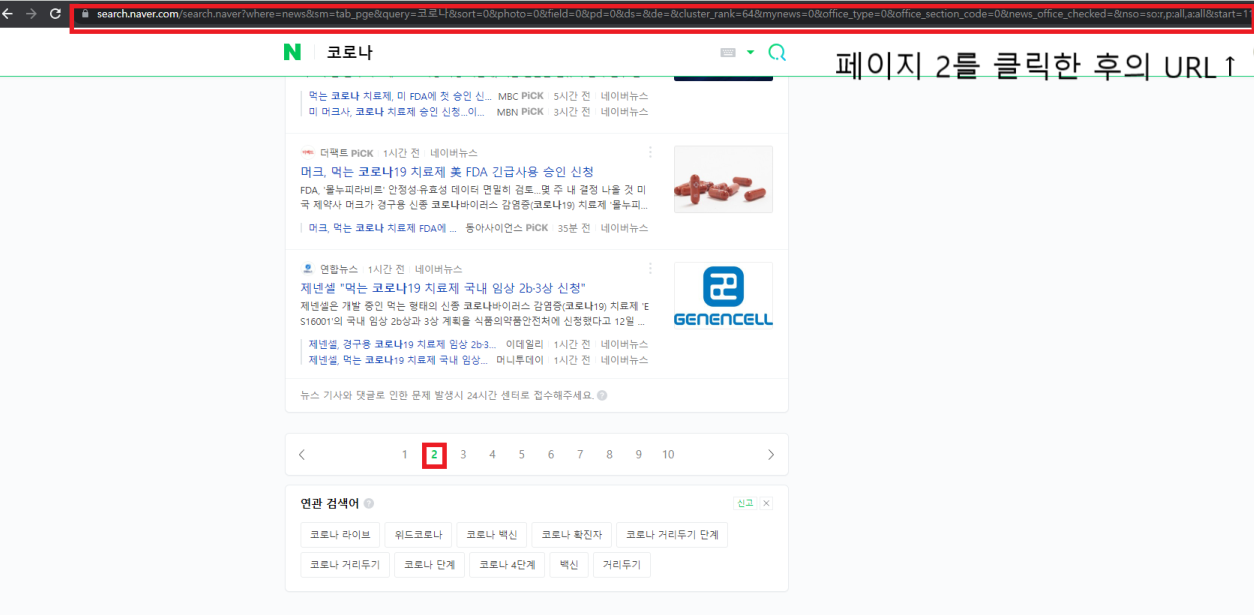Click the green 신고 report button
The height and width of the screenshot is (615, 1254).
[x=745, y=503]
